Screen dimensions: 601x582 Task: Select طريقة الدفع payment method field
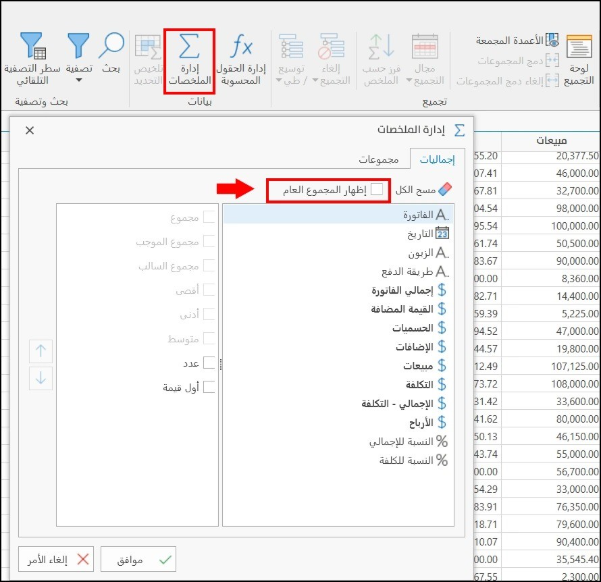point(338,271)
